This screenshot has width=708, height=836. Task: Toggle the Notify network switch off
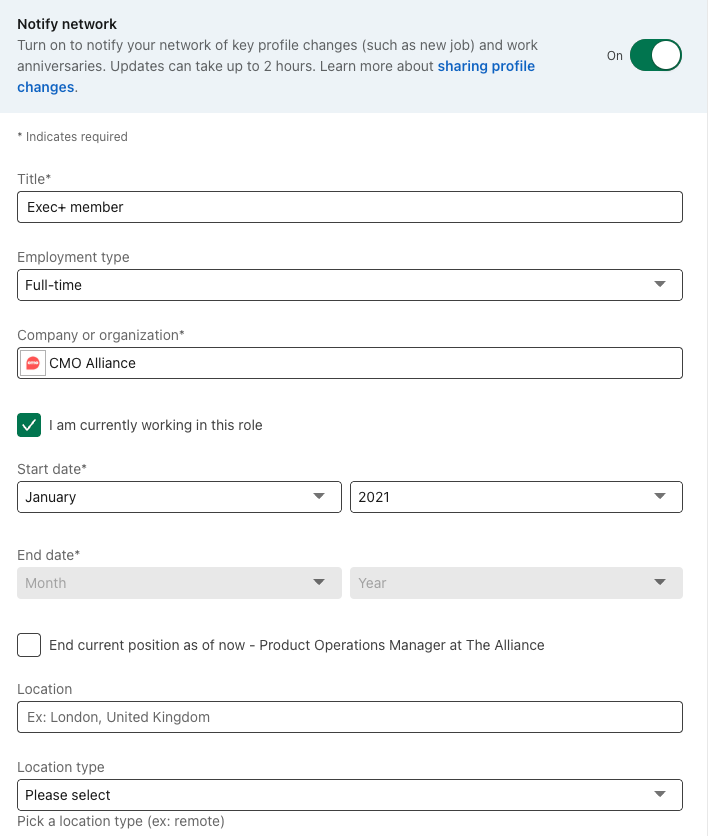(656, 56)
